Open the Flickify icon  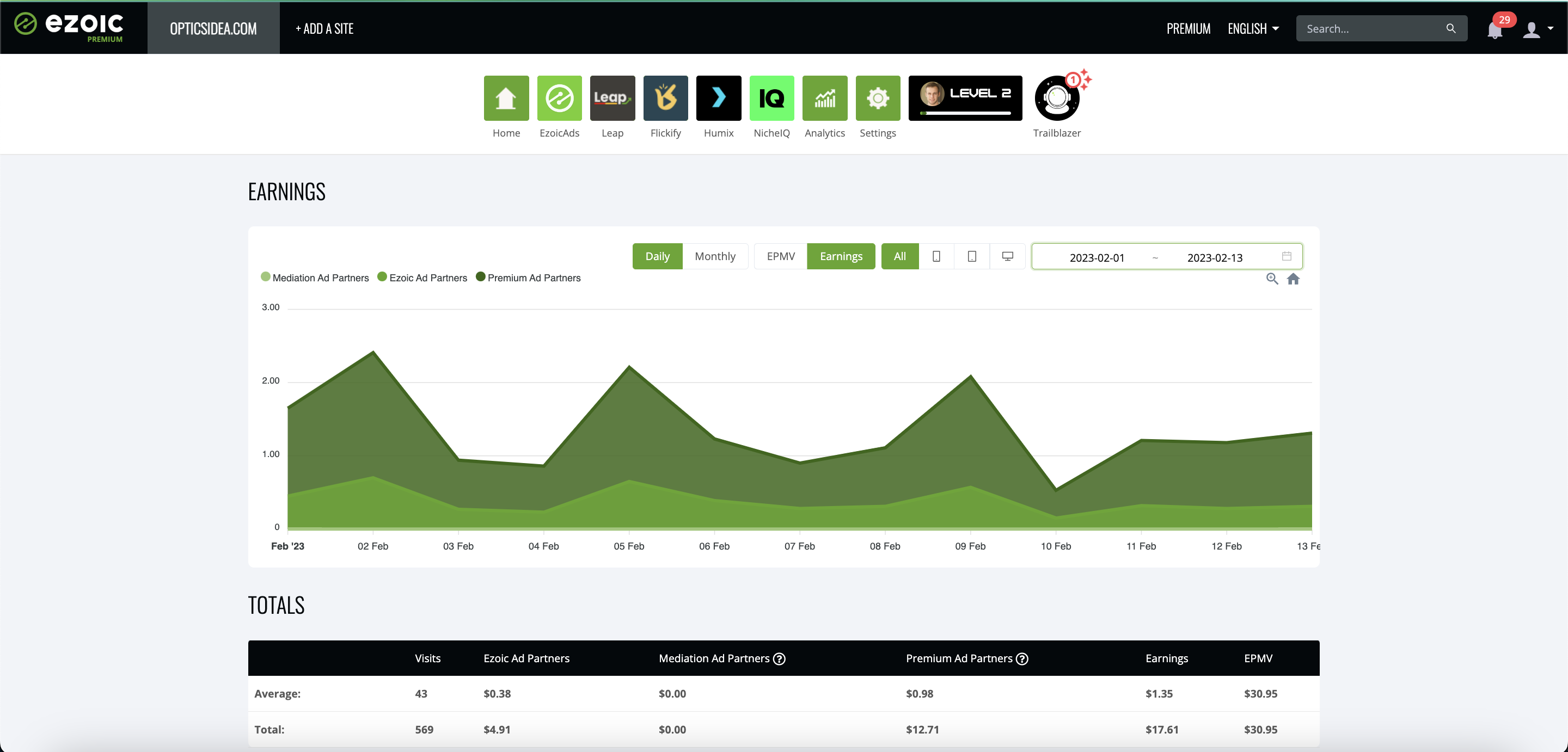point(665,98)
